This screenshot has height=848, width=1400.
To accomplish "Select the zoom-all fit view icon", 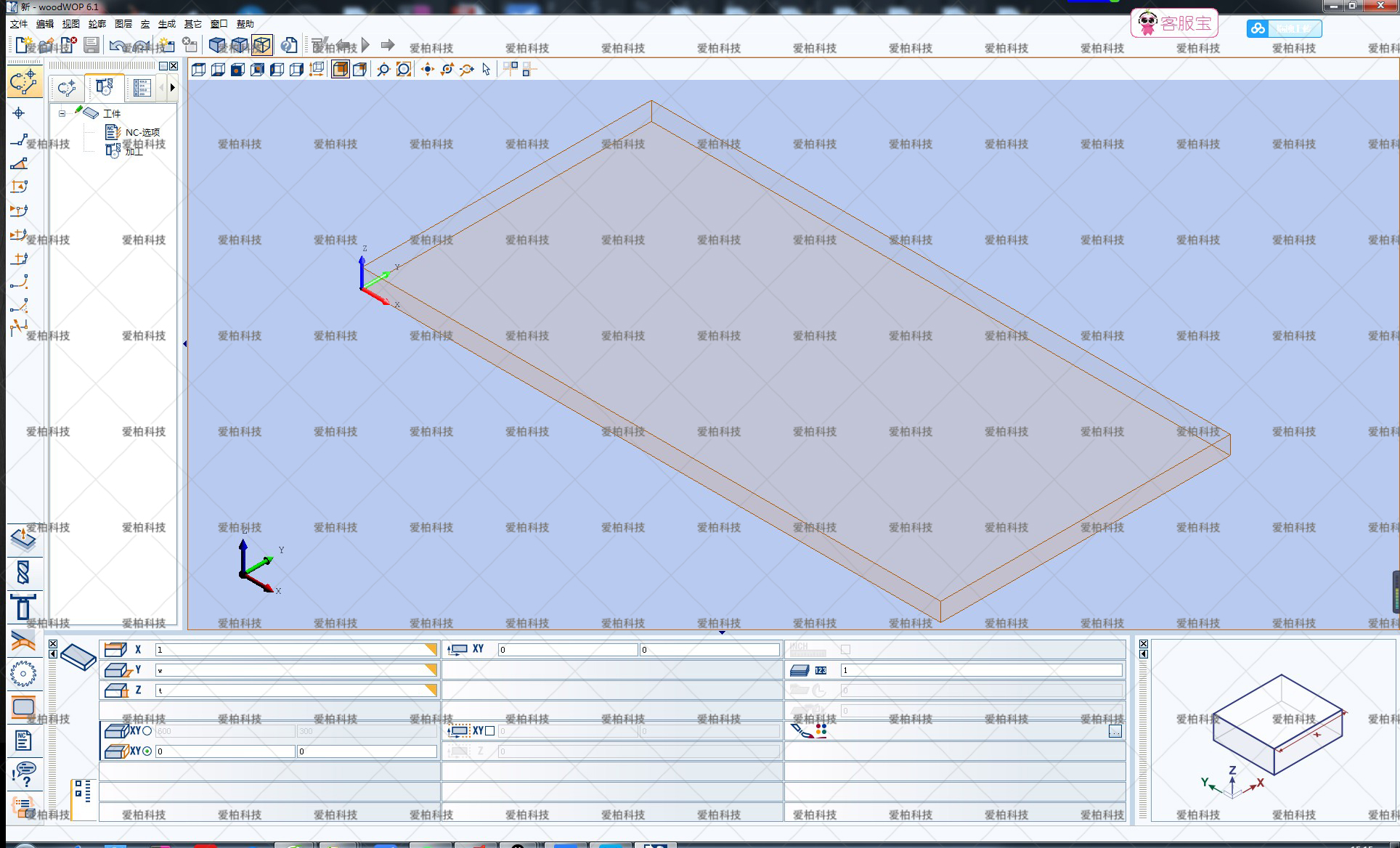I will (x=404, y=70).
